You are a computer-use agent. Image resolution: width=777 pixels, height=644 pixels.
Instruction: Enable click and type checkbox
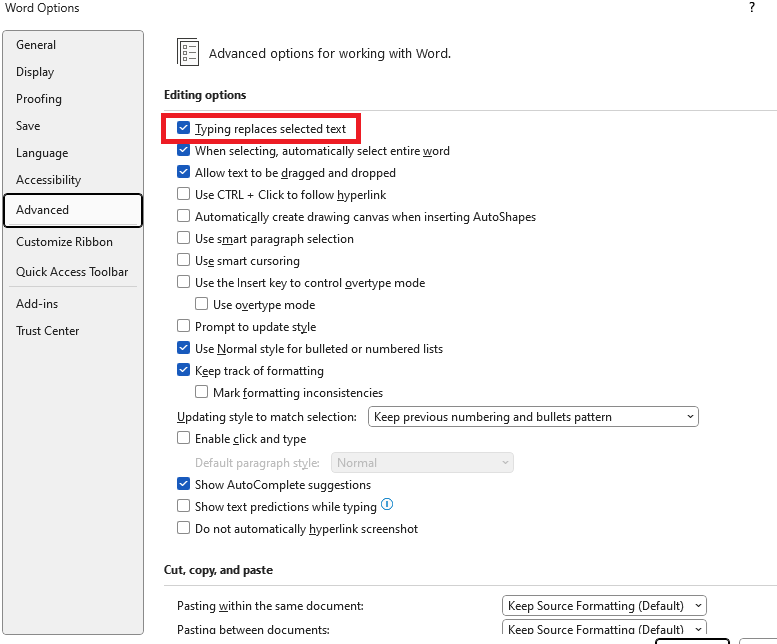point(183,438)
